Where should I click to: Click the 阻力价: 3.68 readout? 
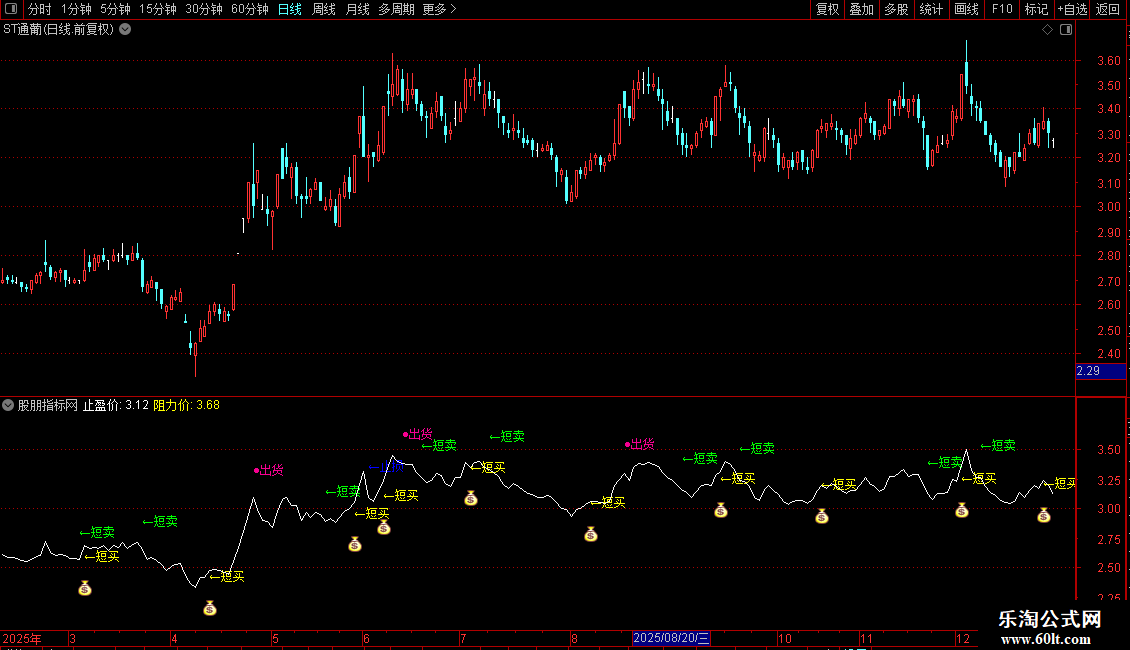(x=187, y=405)
